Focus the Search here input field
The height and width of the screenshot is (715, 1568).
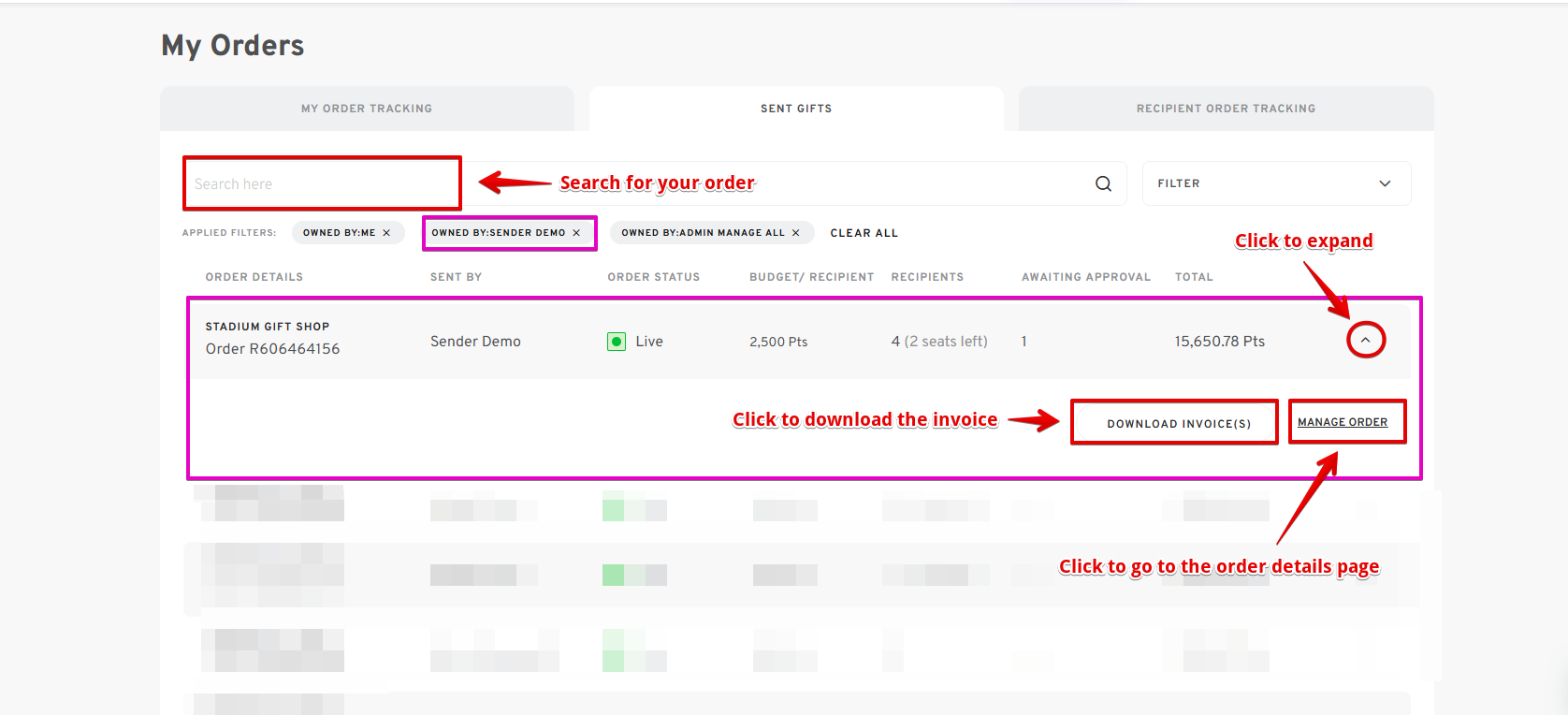tap(322, 184)
